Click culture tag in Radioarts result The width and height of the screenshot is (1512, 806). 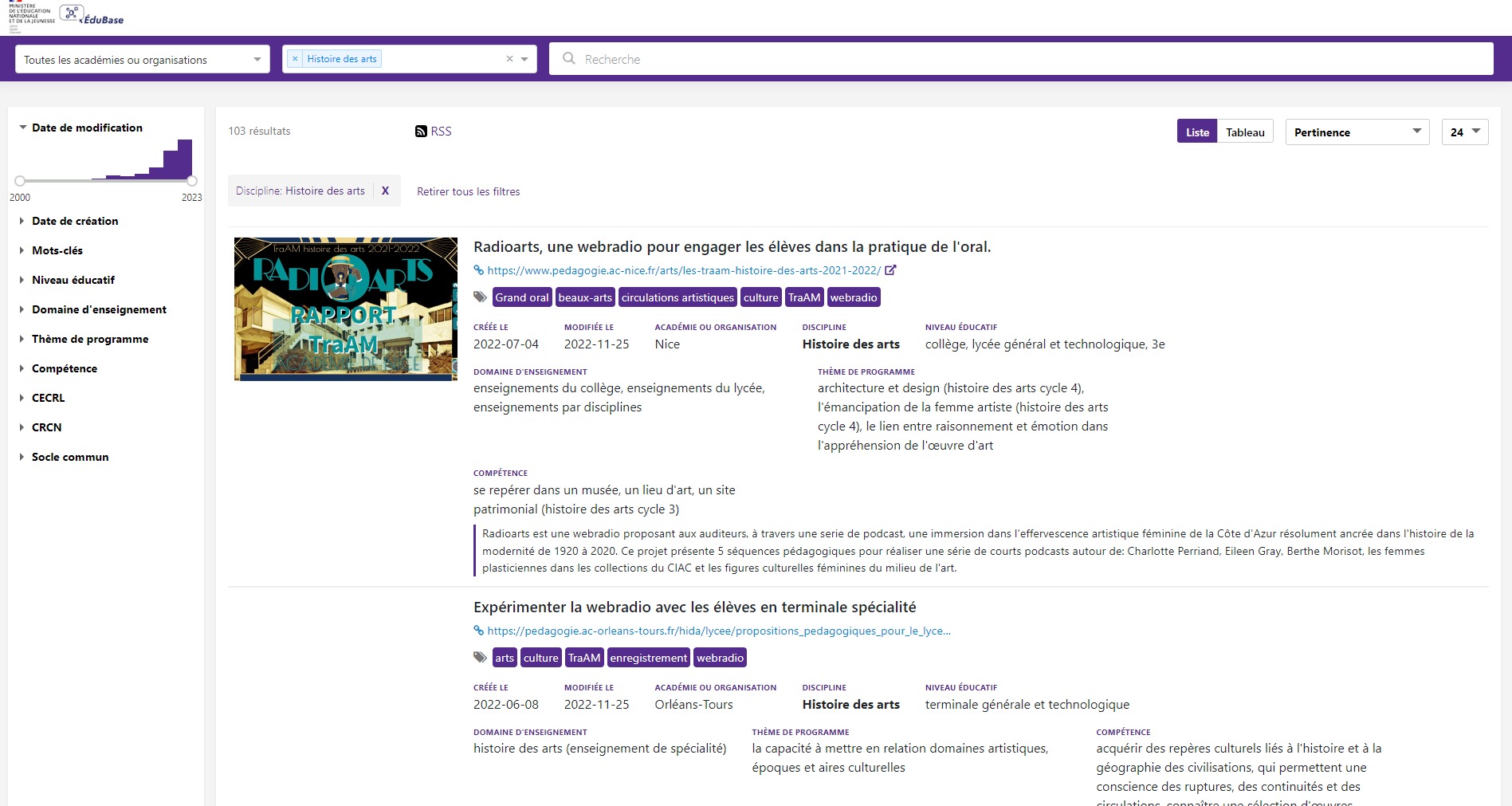pos(761,297)
